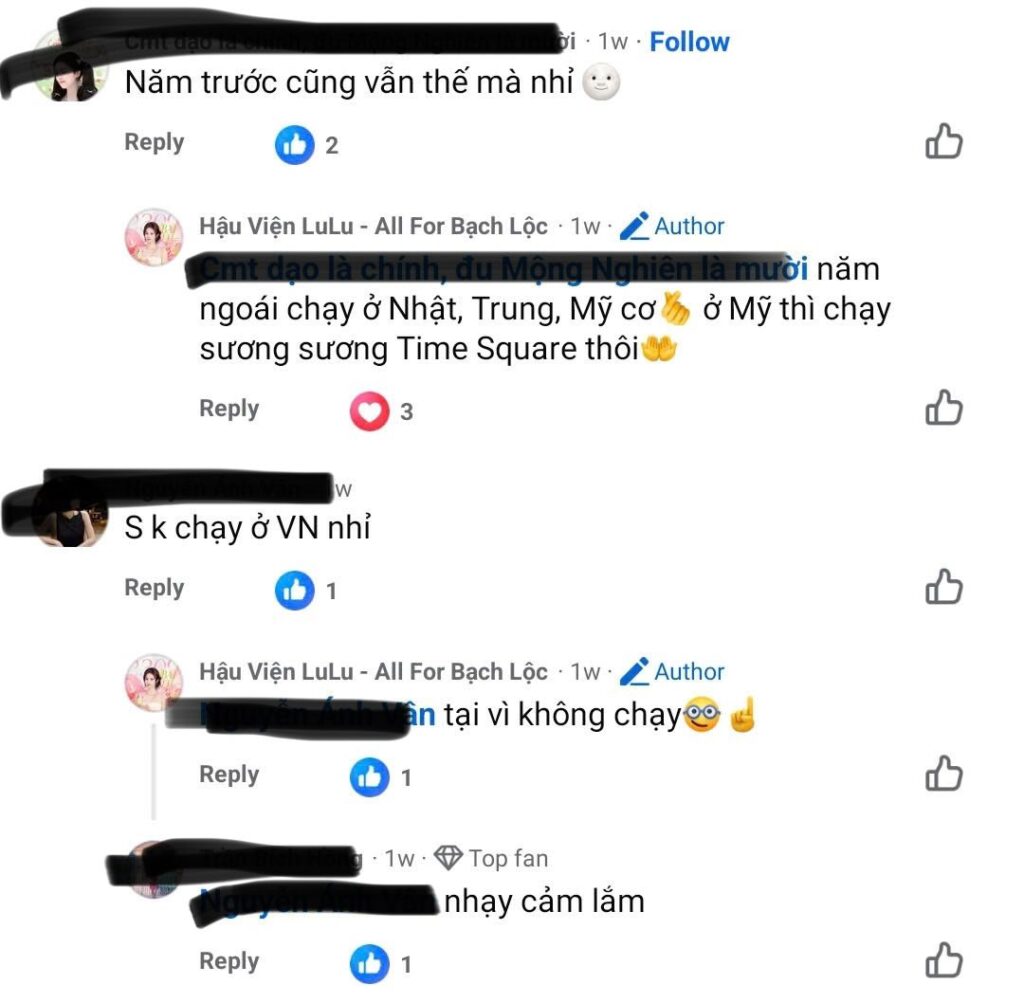
Task: Reply to 'Năm trước cũng vẫn thế mà nhỉ'
Action: click(154, 142)
